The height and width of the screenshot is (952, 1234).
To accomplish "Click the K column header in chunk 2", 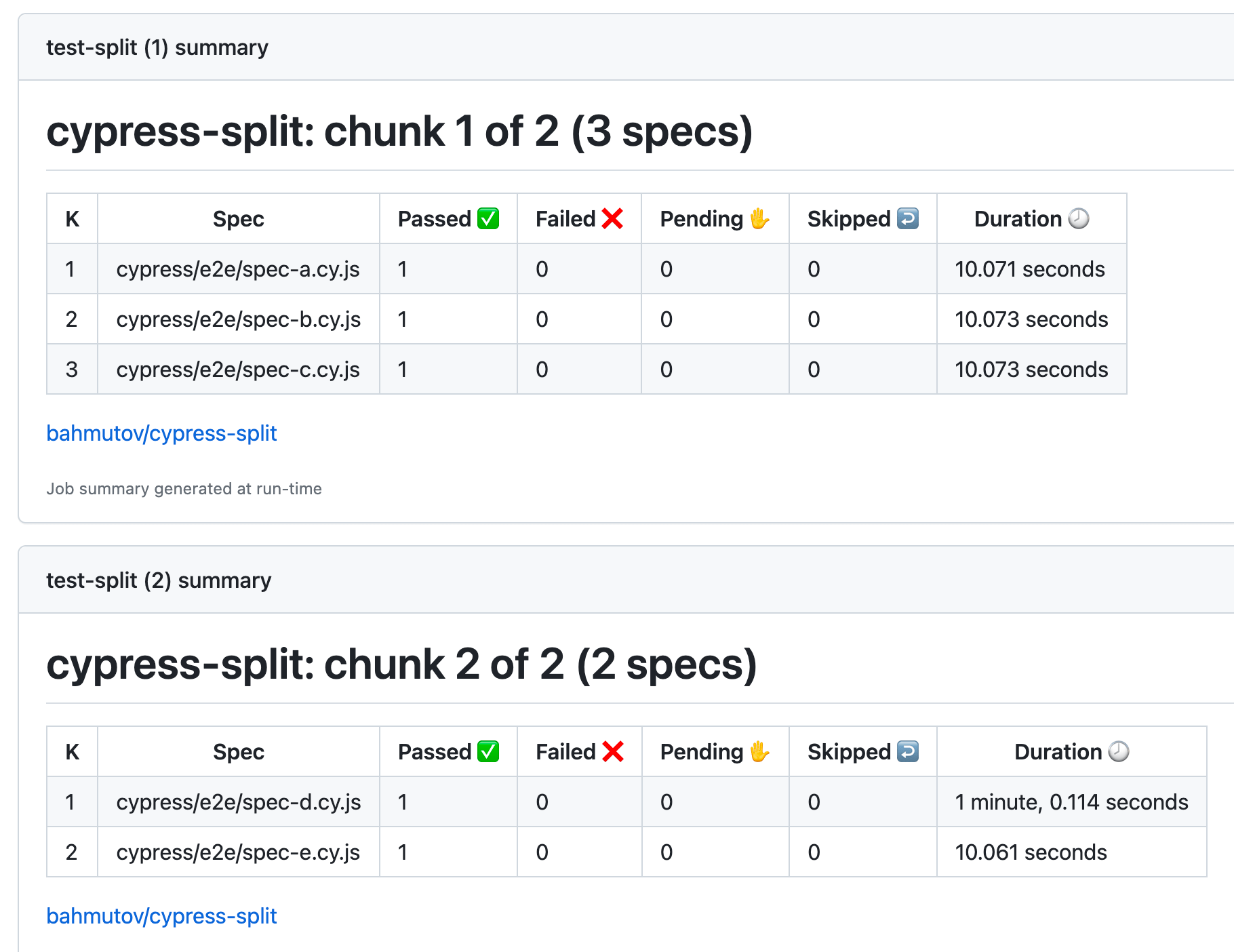I will click(x=71, y=751).
